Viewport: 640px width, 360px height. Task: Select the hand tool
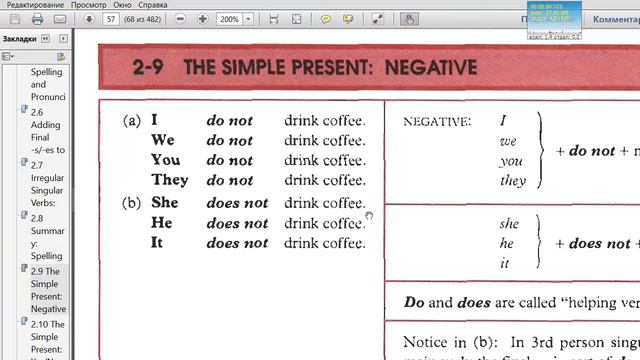[x=409, y=19]
